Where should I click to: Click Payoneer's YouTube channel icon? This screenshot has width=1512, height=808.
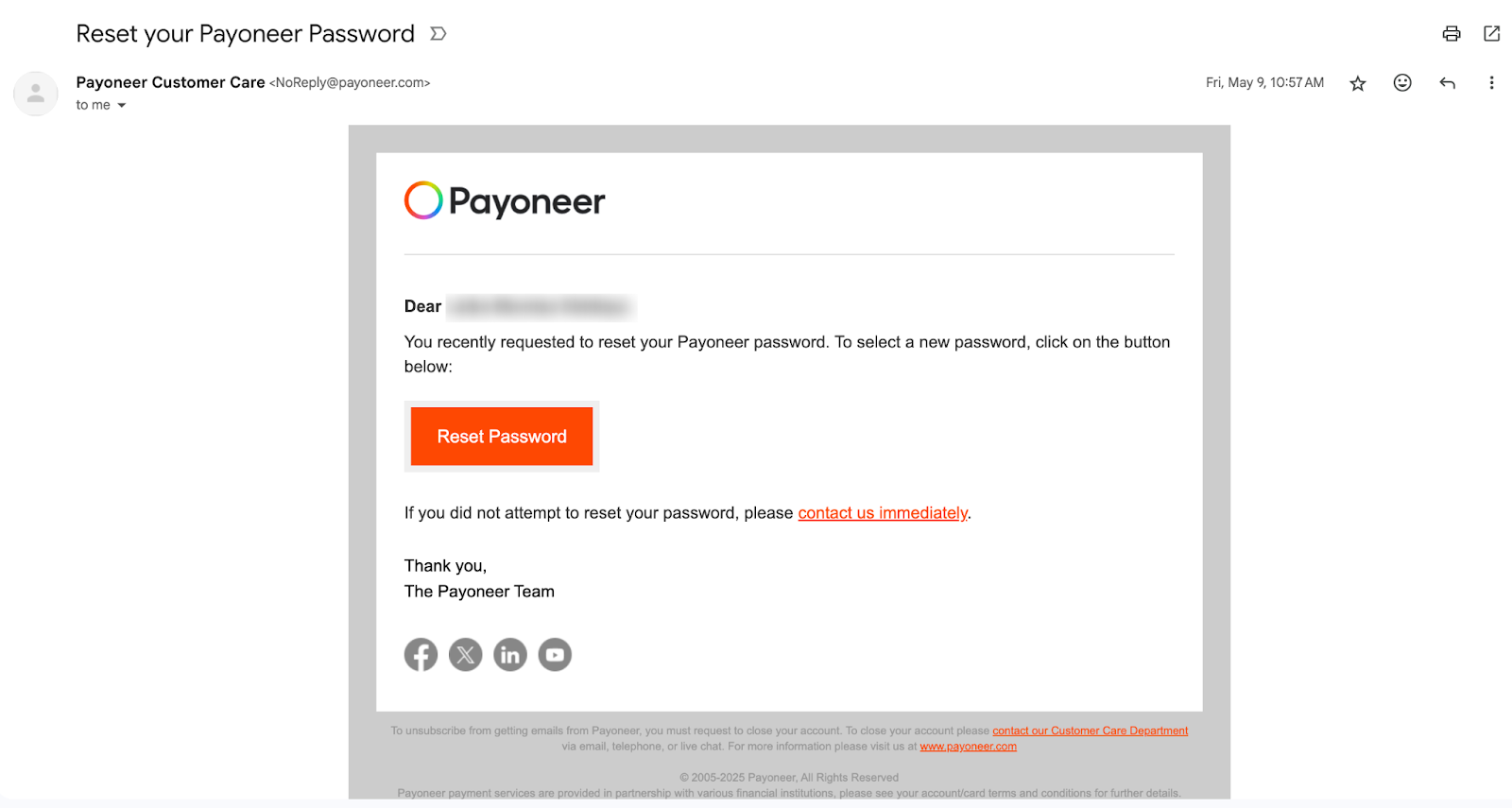pyautogui.click(x=554, y=654)
